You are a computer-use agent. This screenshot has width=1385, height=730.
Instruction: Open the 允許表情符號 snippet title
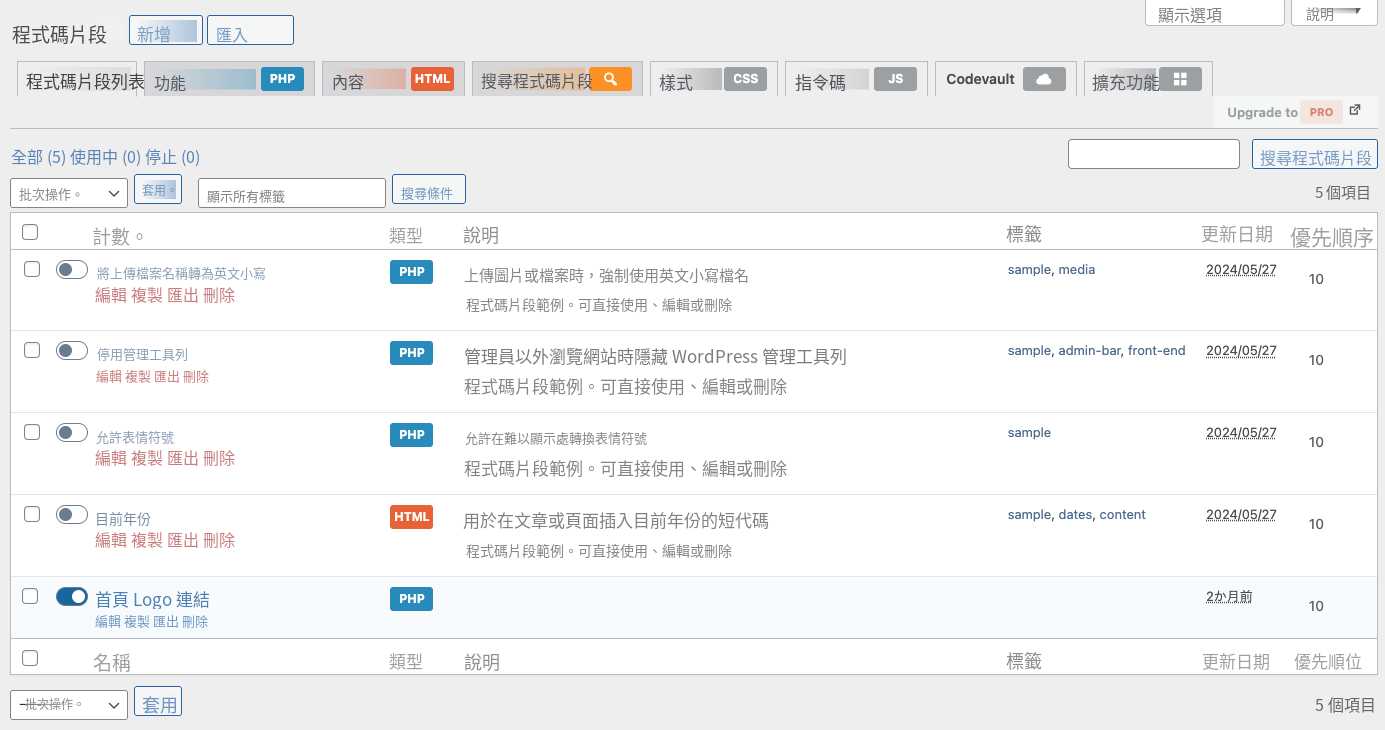coord(135,437)
